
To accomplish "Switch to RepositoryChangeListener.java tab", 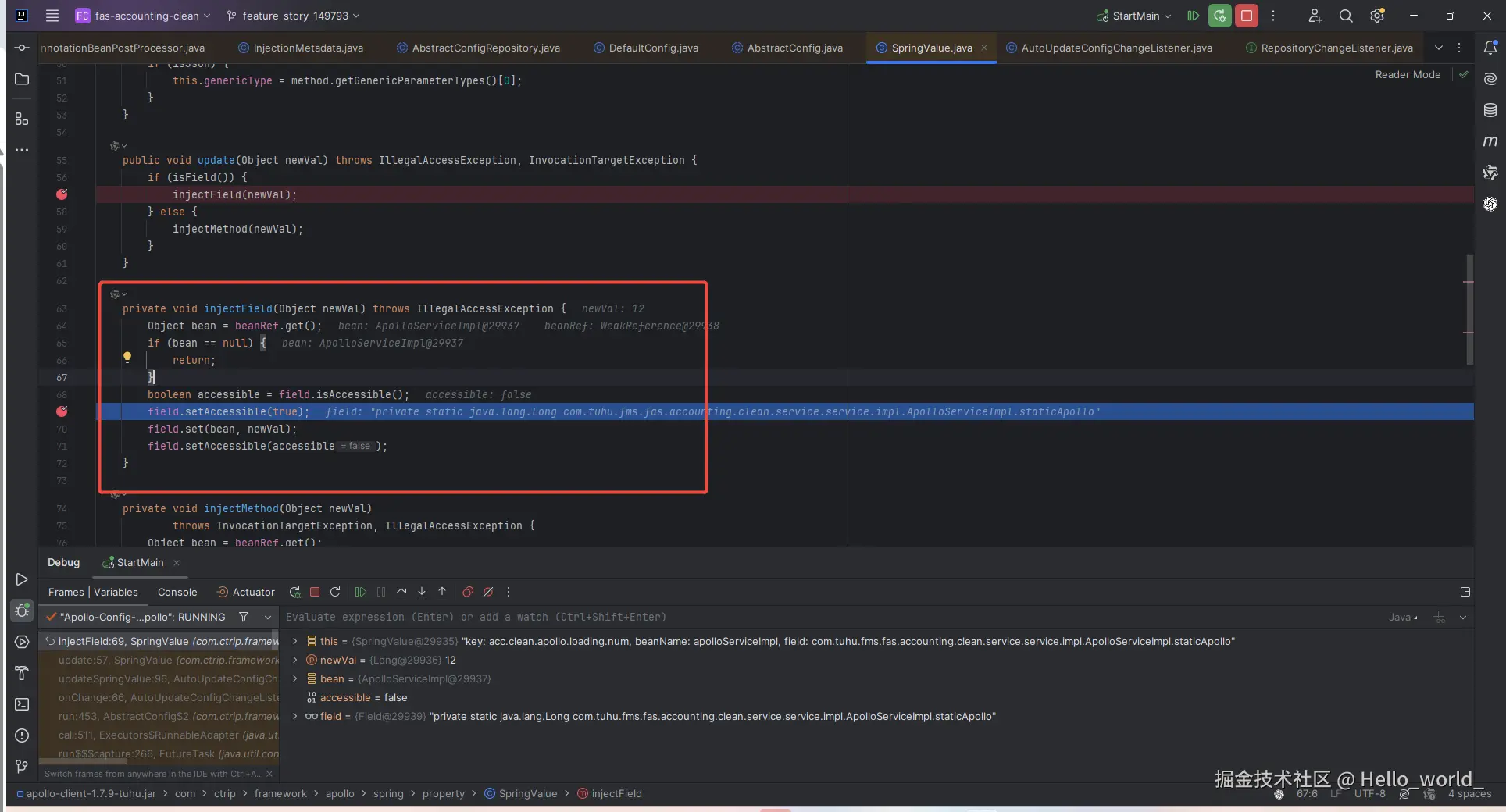I will [x=1329, y=48].
